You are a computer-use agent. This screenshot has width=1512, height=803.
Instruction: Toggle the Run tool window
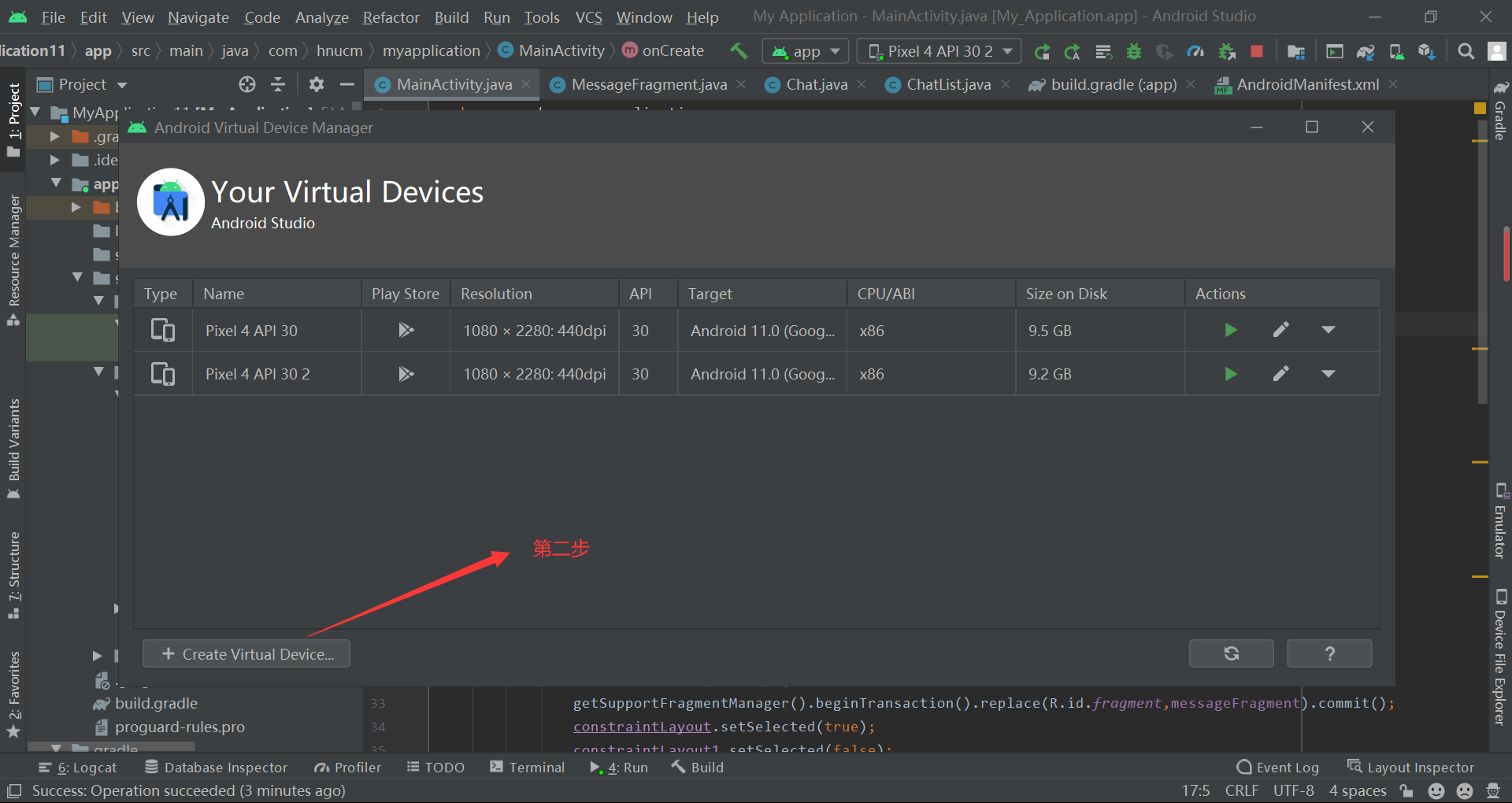click(619, 768)
